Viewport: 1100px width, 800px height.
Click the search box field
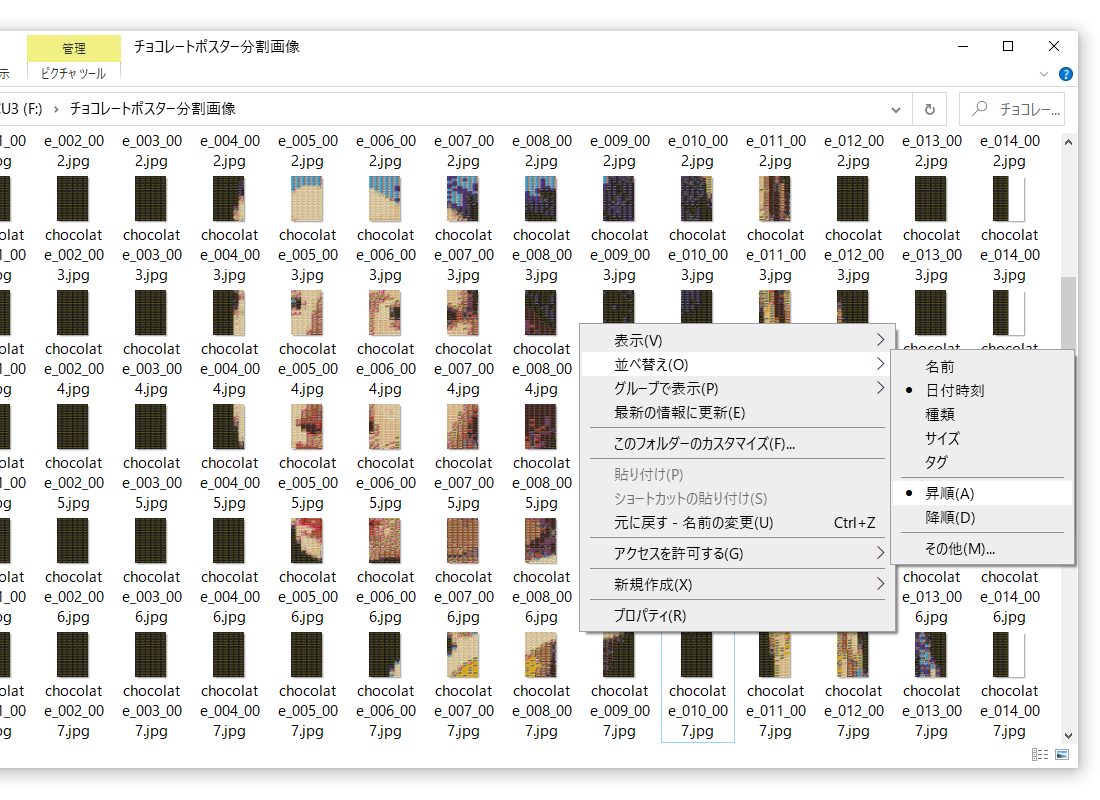point(1012,109)
